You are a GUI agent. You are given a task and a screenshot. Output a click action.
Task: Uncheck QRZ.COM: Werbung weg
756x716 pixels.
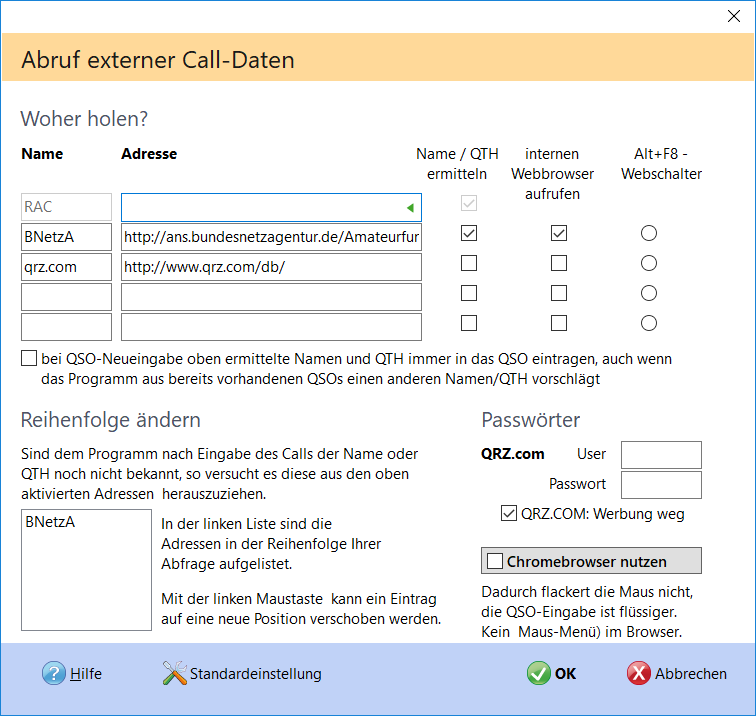point(509,513)
